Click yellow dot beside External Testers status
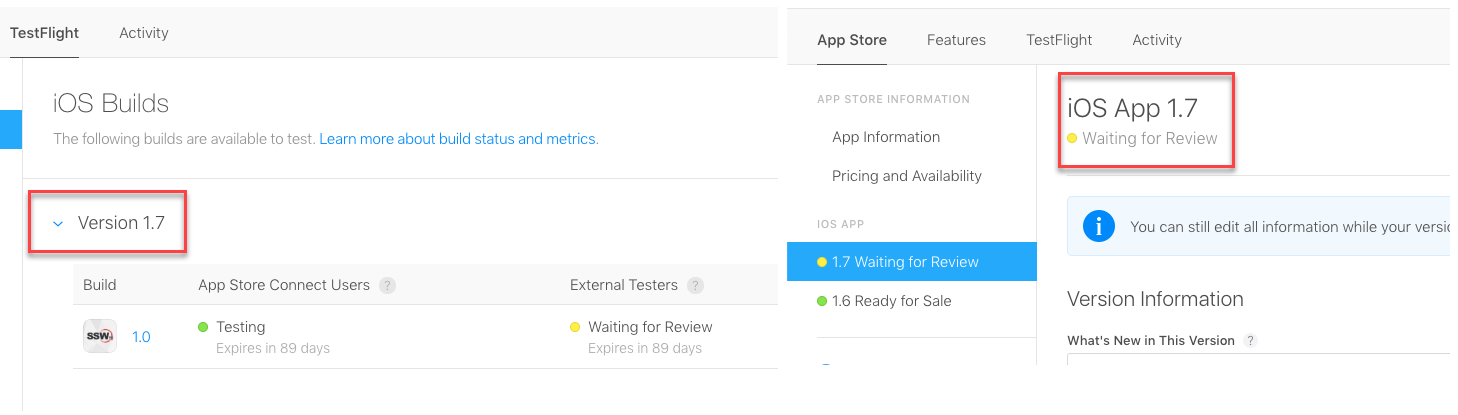The height and width of the screenshot is (415, 1458). 575,327
